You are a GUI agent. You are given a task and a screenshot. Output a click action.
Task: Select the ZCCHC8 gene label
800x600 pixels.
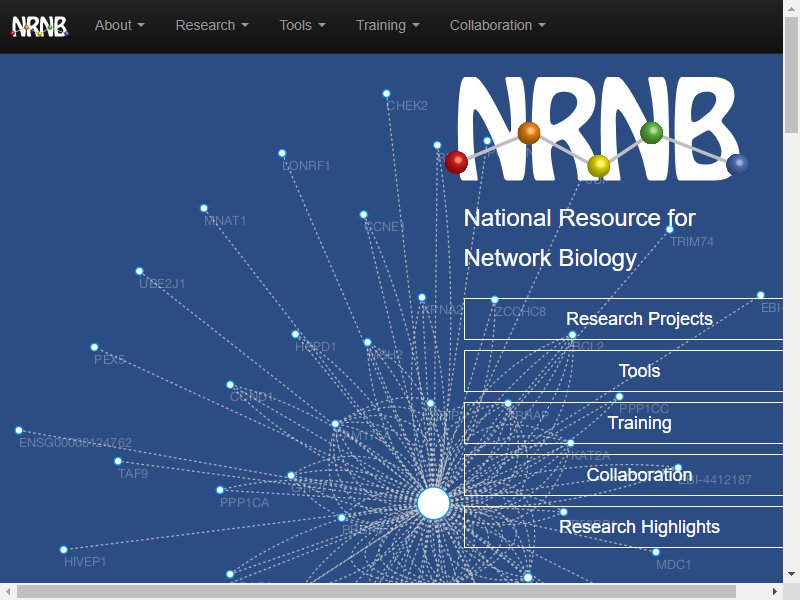[x=520, y=312]
